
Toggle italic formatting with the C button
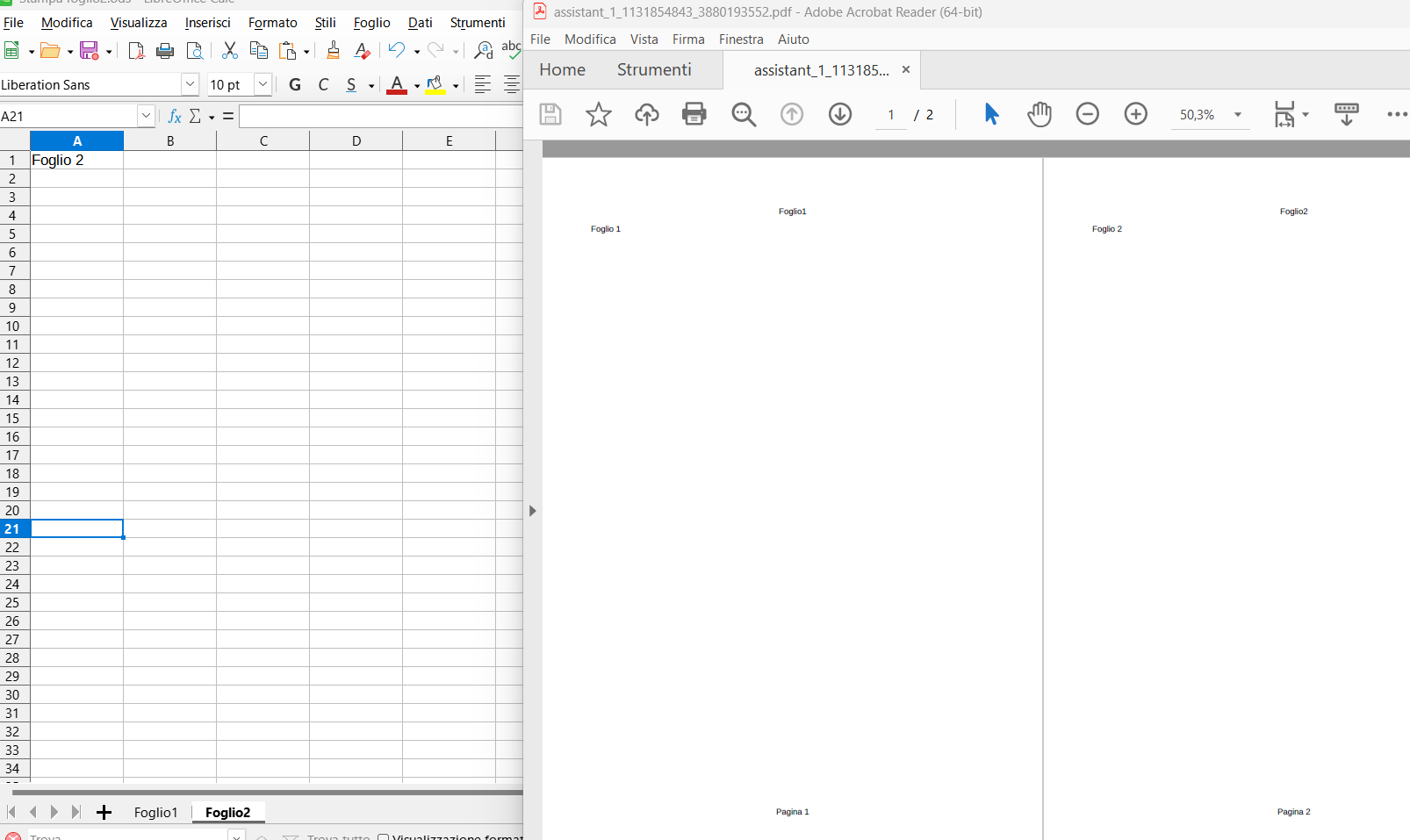tap(323, 84)
